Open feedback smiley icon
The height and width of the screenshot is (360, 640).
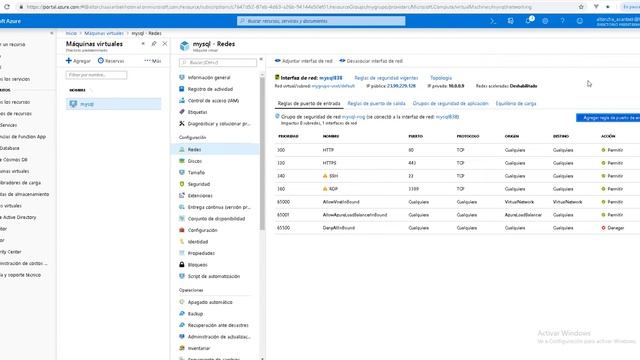(580, 21)
